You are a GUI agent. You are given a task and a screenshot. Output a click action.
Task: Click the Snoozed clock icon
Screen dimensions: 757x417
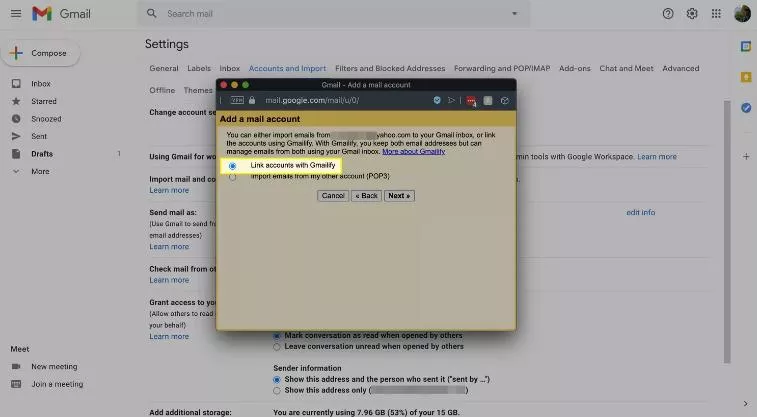click(x=16, y=118)
